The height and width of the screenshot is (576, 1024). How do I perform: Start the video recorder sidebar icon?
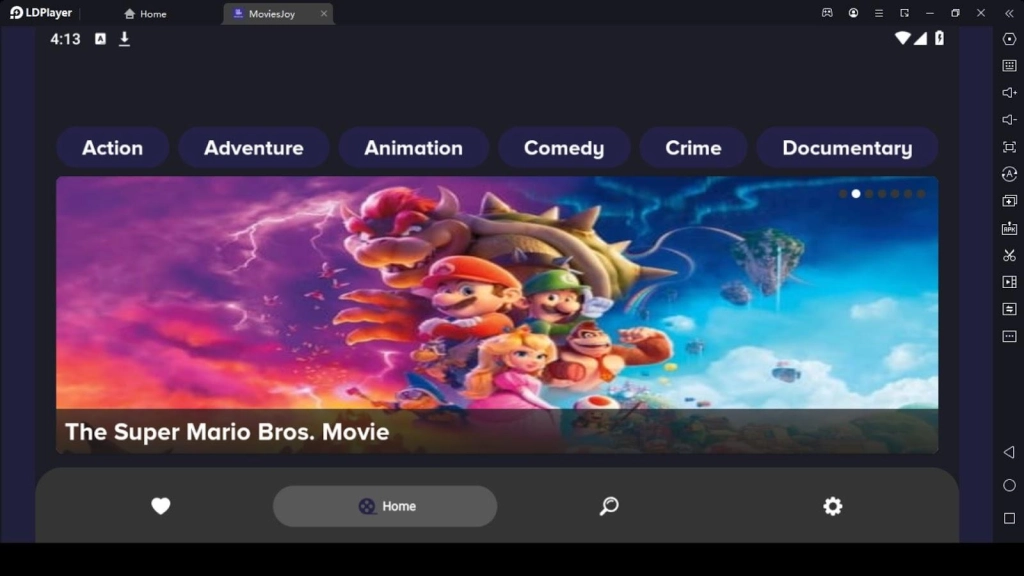click(1009, 282)
